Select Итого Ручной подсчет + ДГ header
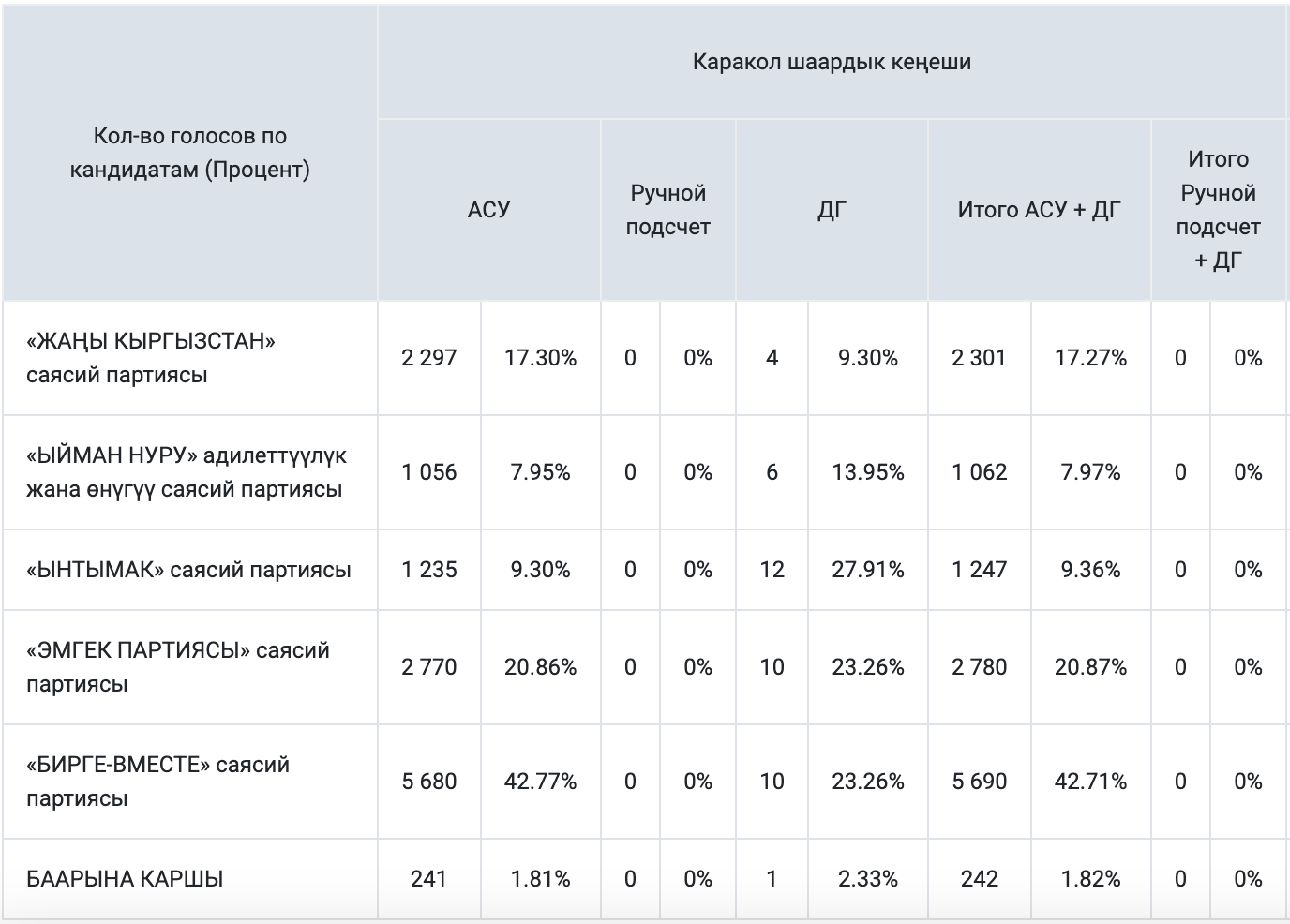Viewport: 1290px width, 924px height. click(1218, 210)
